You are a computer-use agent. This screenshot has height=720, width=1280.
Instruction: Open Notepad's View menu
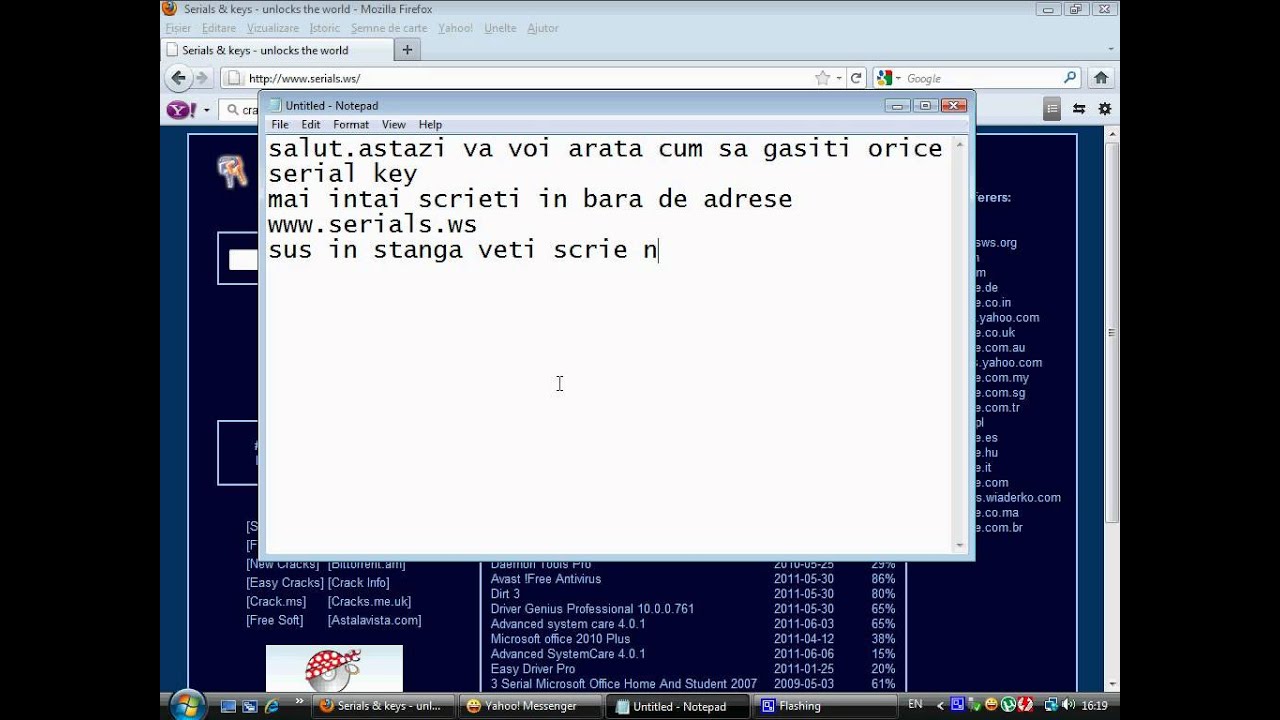(394, 125)
